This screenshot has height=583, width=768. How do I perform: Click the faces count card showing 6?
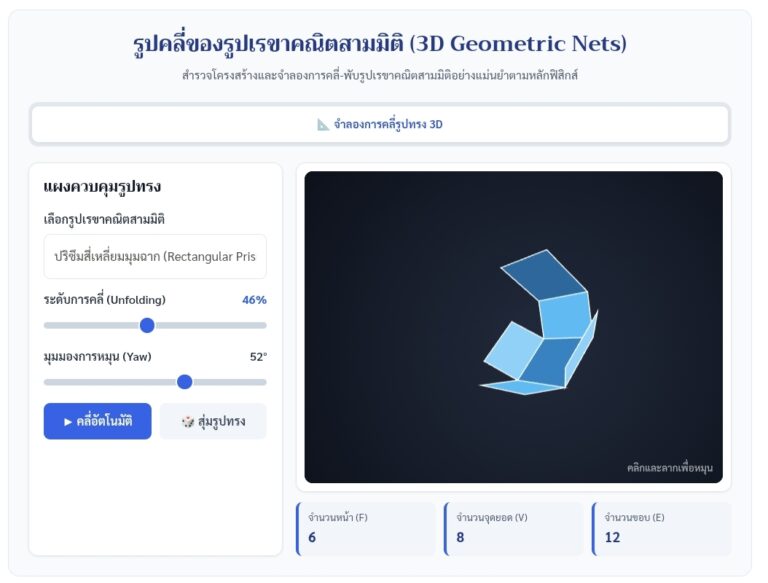pos(366,529)
